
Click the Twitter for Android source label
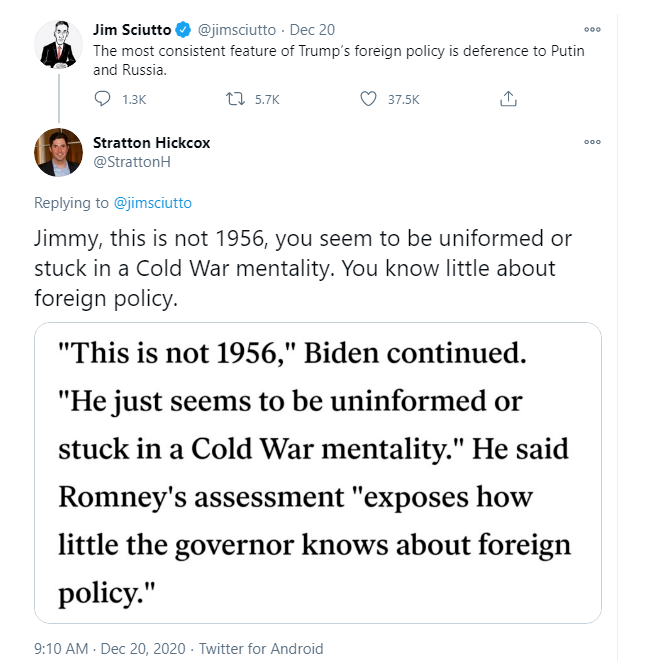click(261, 649)
